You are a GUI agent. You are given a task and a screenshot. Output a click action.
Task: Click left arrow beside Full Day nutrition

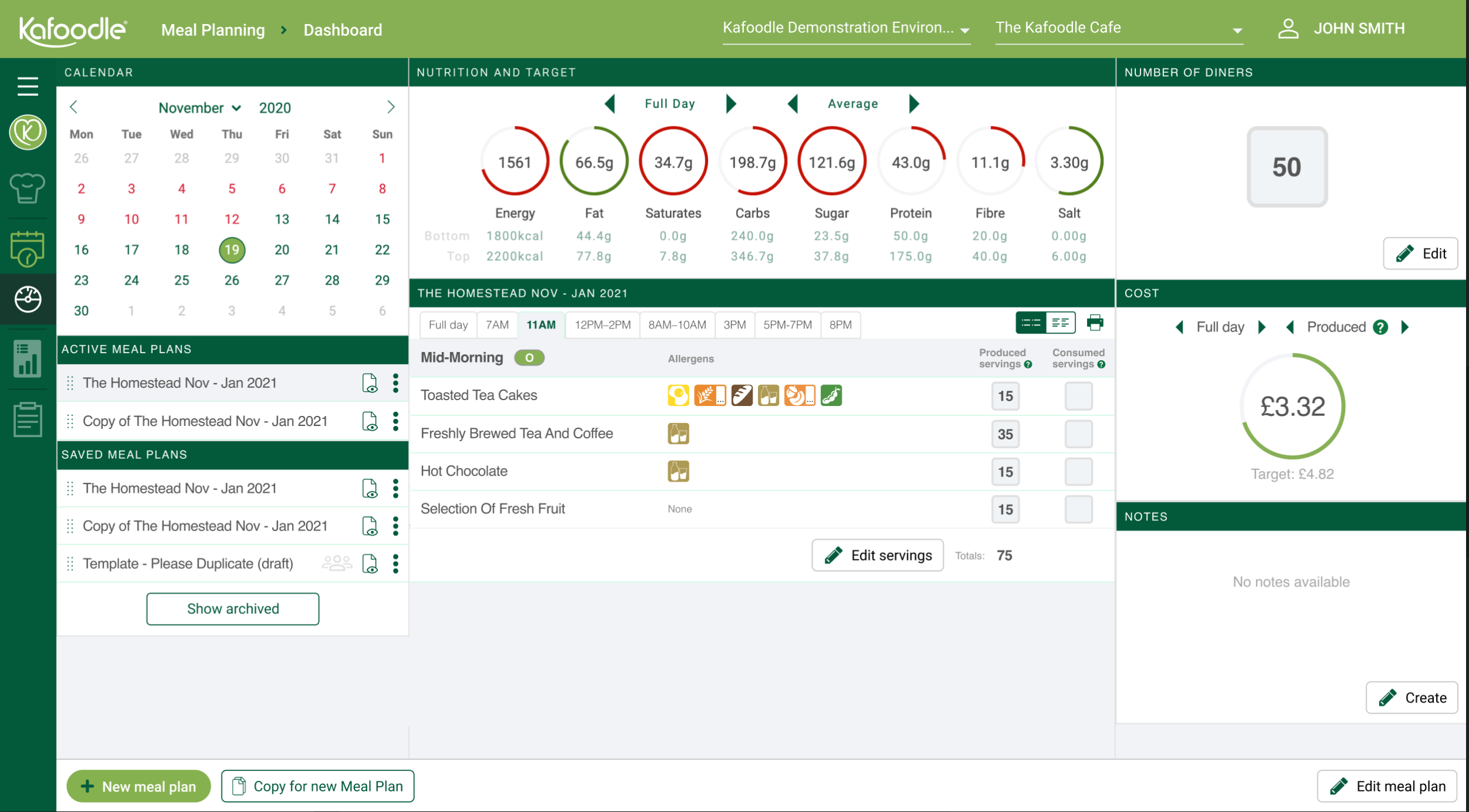[610, 104]
